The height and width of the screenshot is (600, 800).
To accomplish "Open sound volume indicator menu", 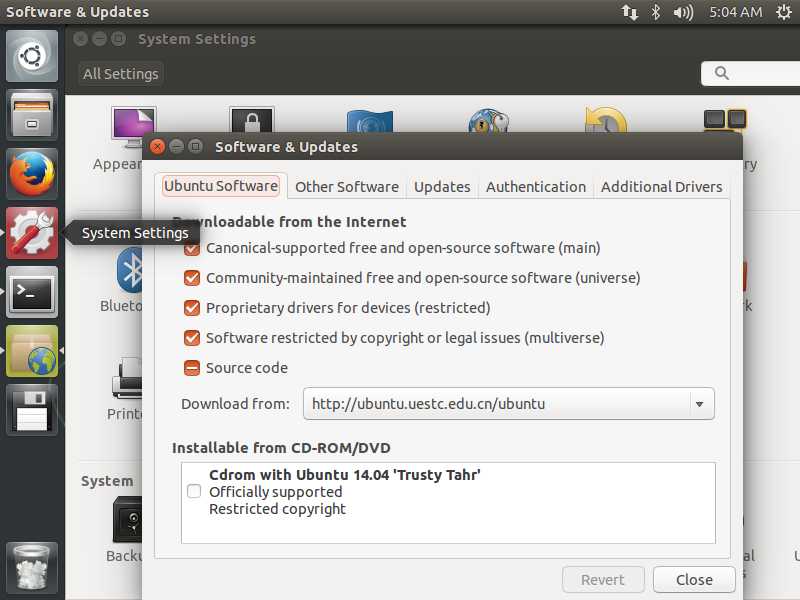I will tap(683, 12).
